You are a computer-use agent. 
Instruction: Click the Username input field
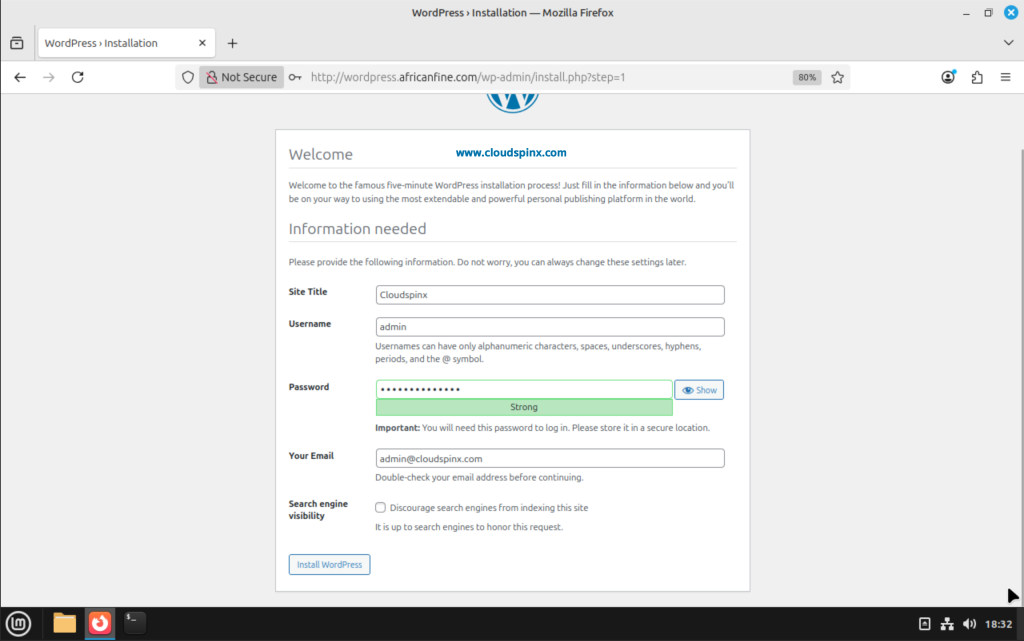pos(550,326)
